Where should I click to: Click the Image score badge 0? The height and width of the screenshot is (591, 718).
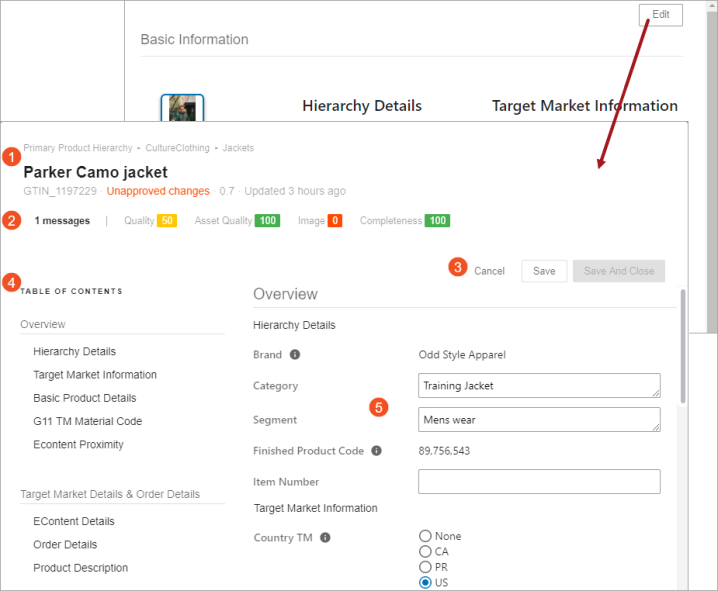(x=335, y=221)
